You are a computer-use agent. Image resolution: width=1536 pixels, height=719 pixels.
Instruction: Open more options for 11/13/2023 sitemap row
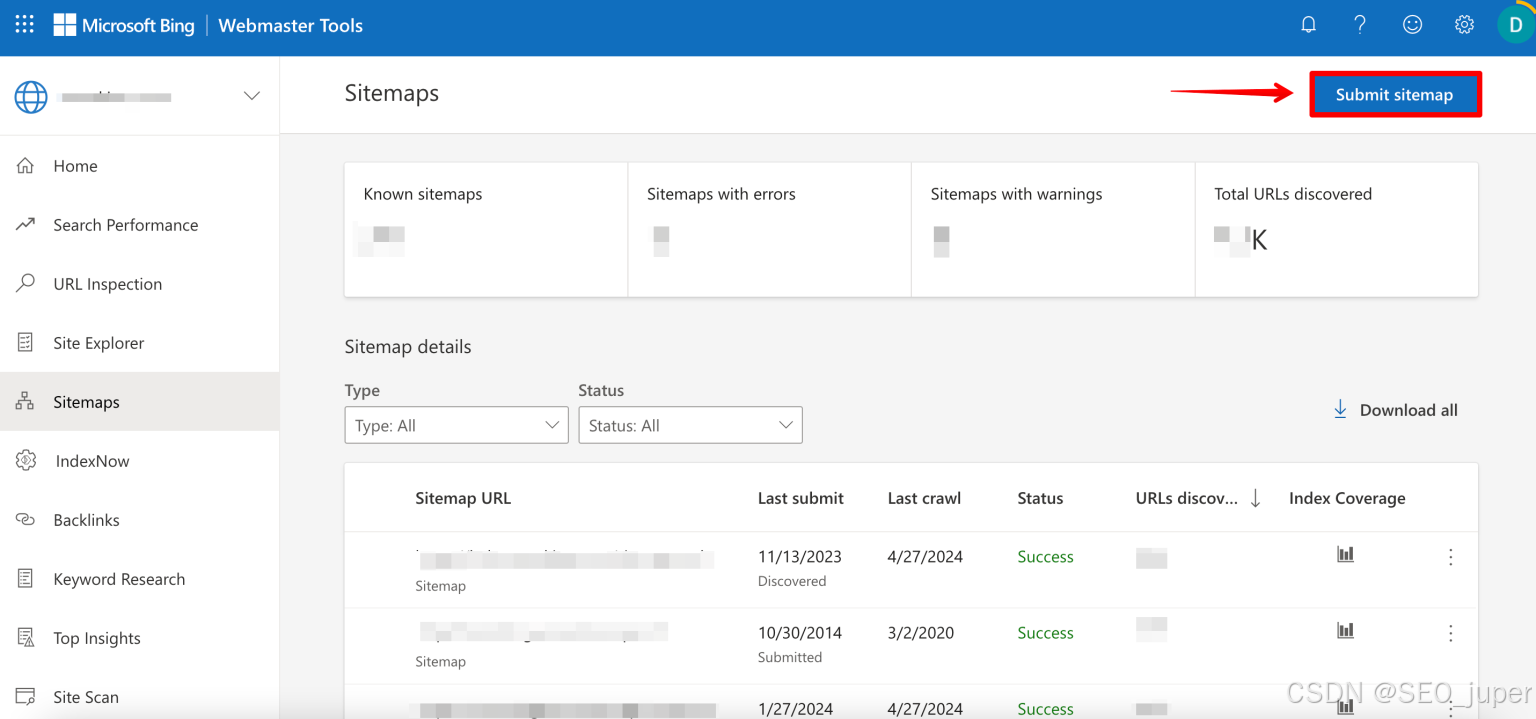tap(1450, 557)
